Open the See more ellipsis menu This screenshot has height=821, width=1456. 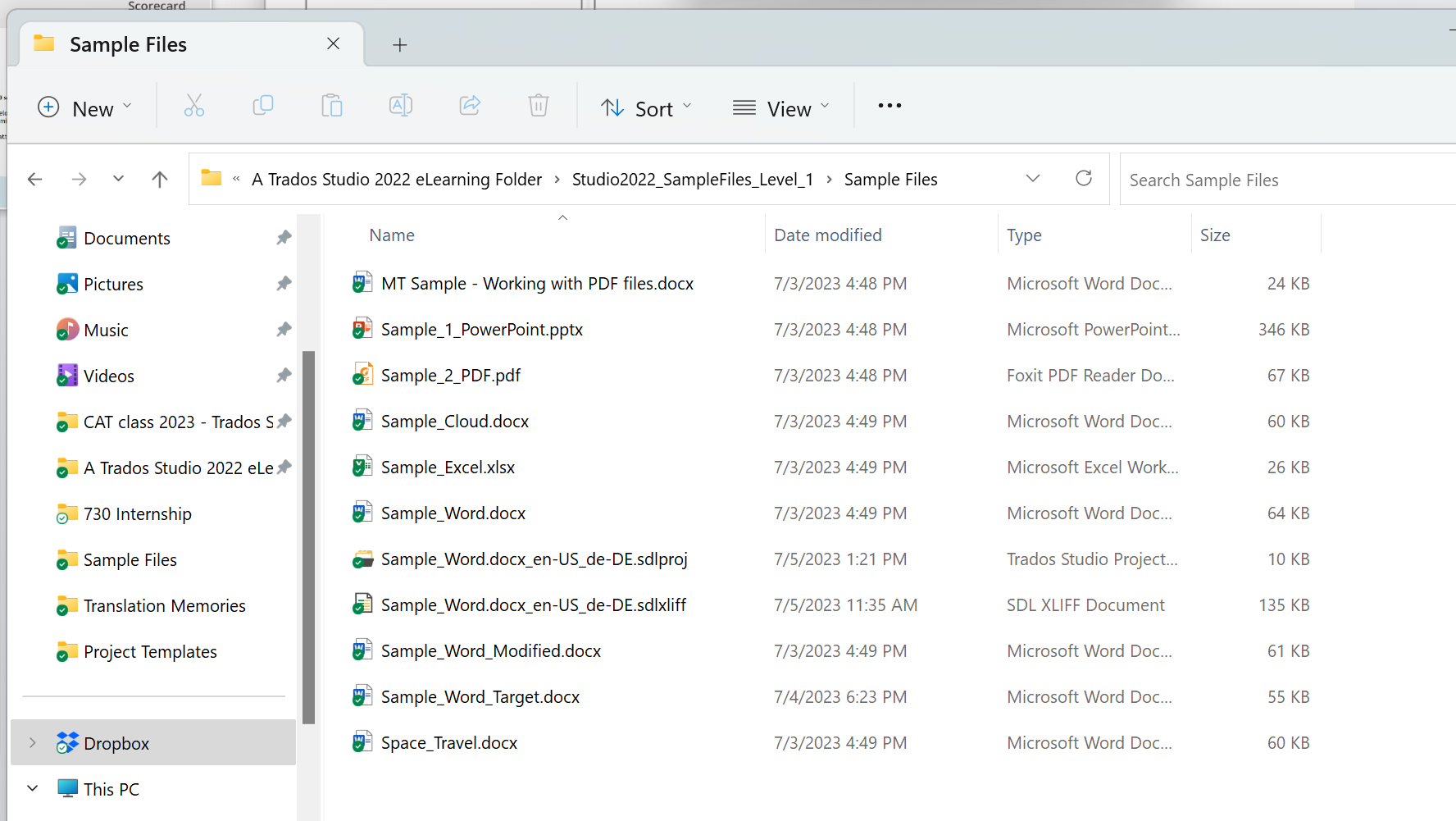tap(890, 106)
